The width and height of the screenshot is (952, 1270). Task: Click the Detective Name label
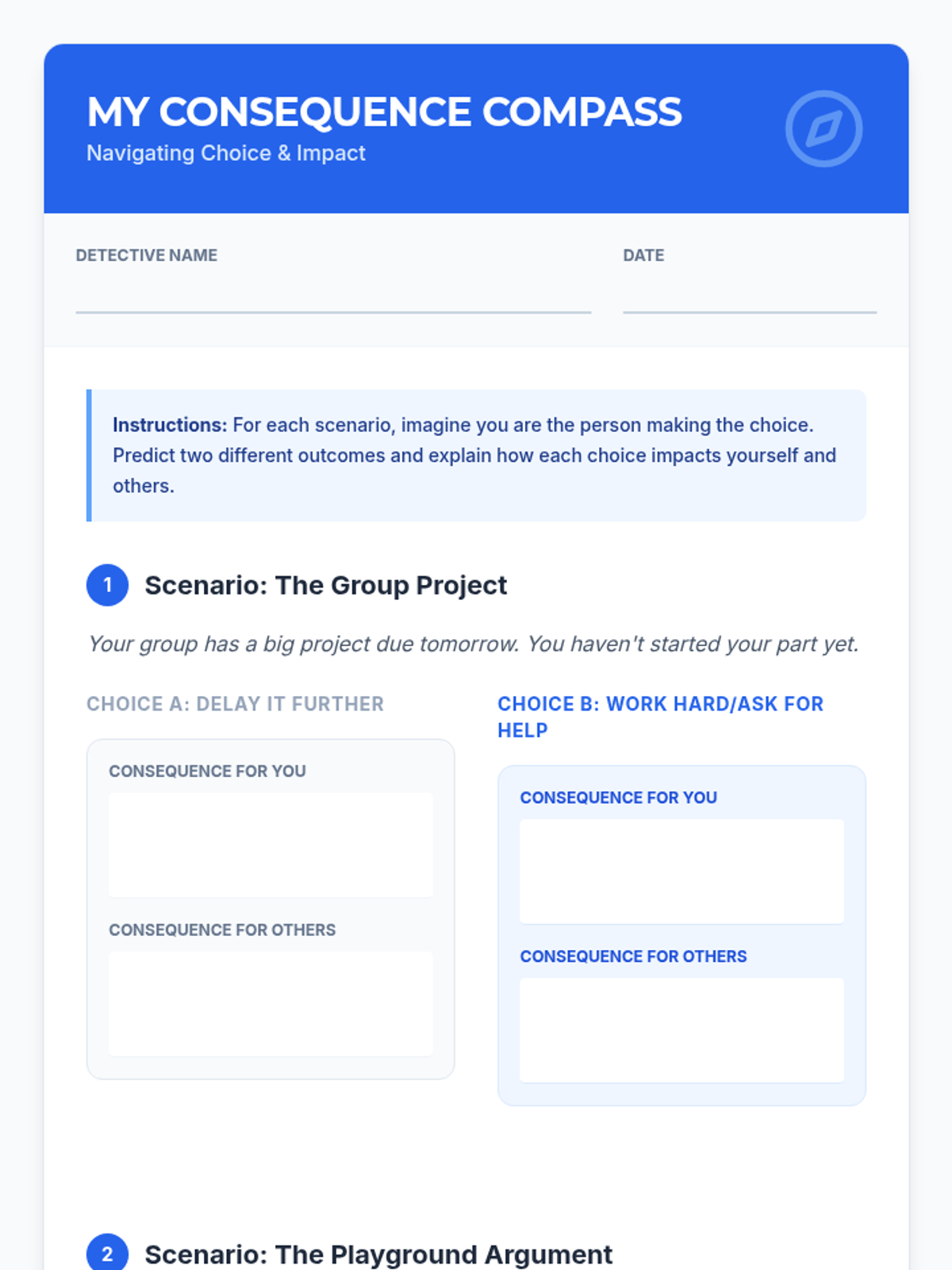(x=146, y=256)
